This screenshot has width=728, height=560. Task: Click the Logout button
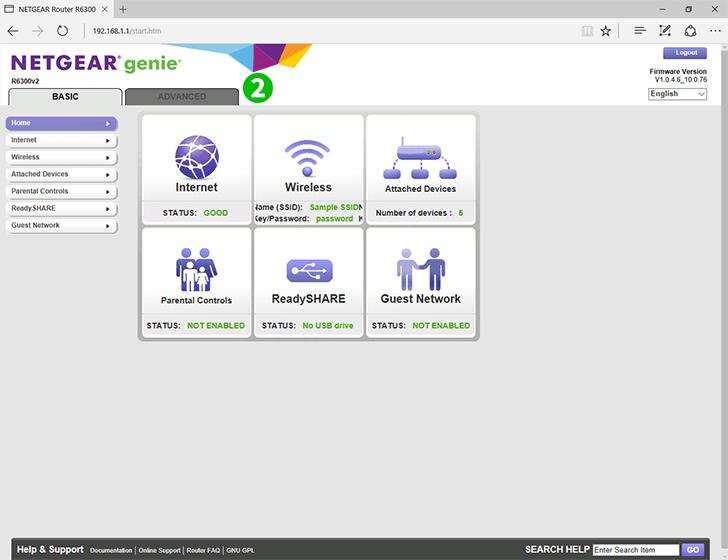(685, 53)
